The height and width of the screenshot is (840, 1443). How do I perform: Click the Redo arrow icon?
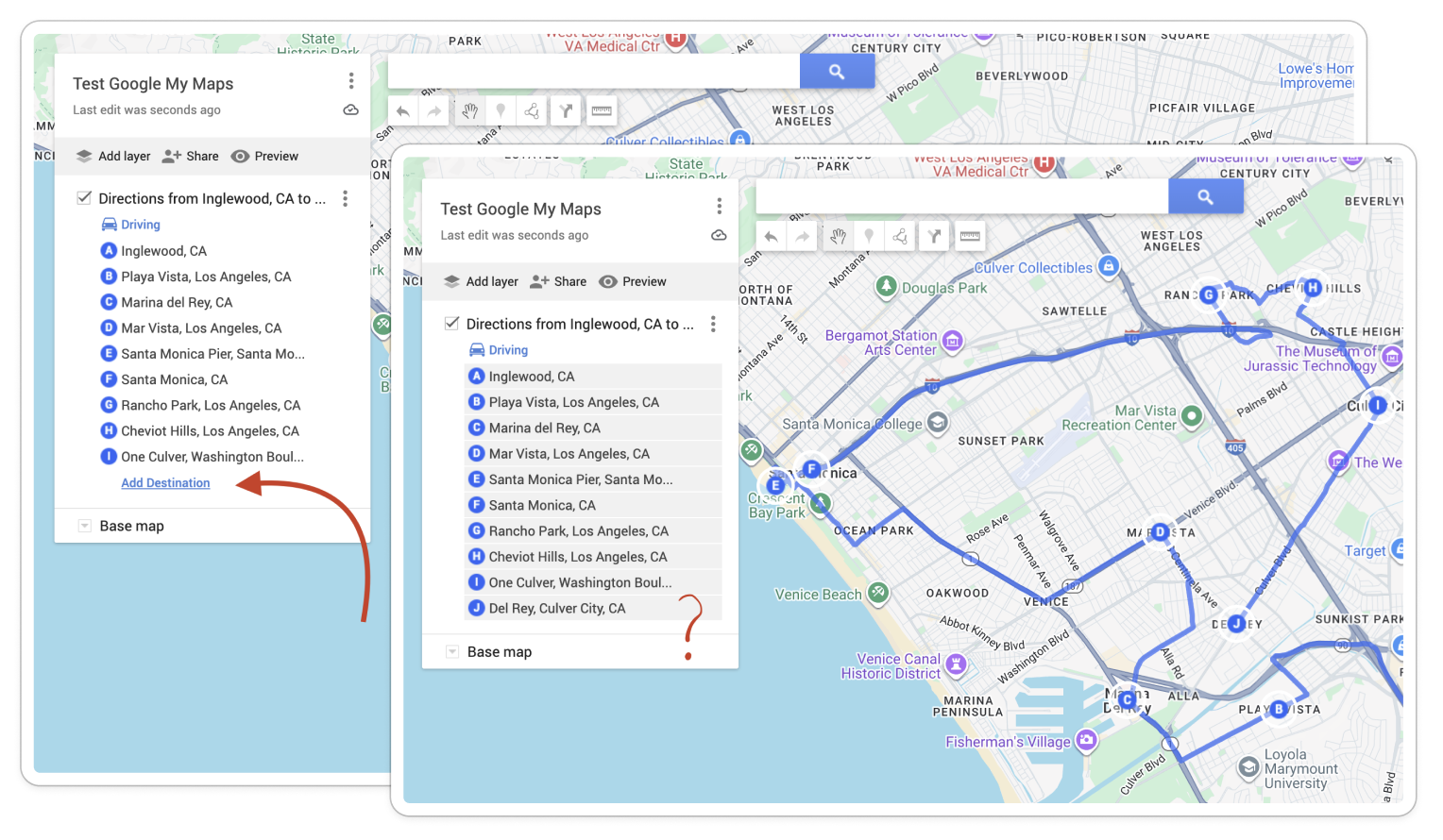pyautogui.click(x=802, y=236)
